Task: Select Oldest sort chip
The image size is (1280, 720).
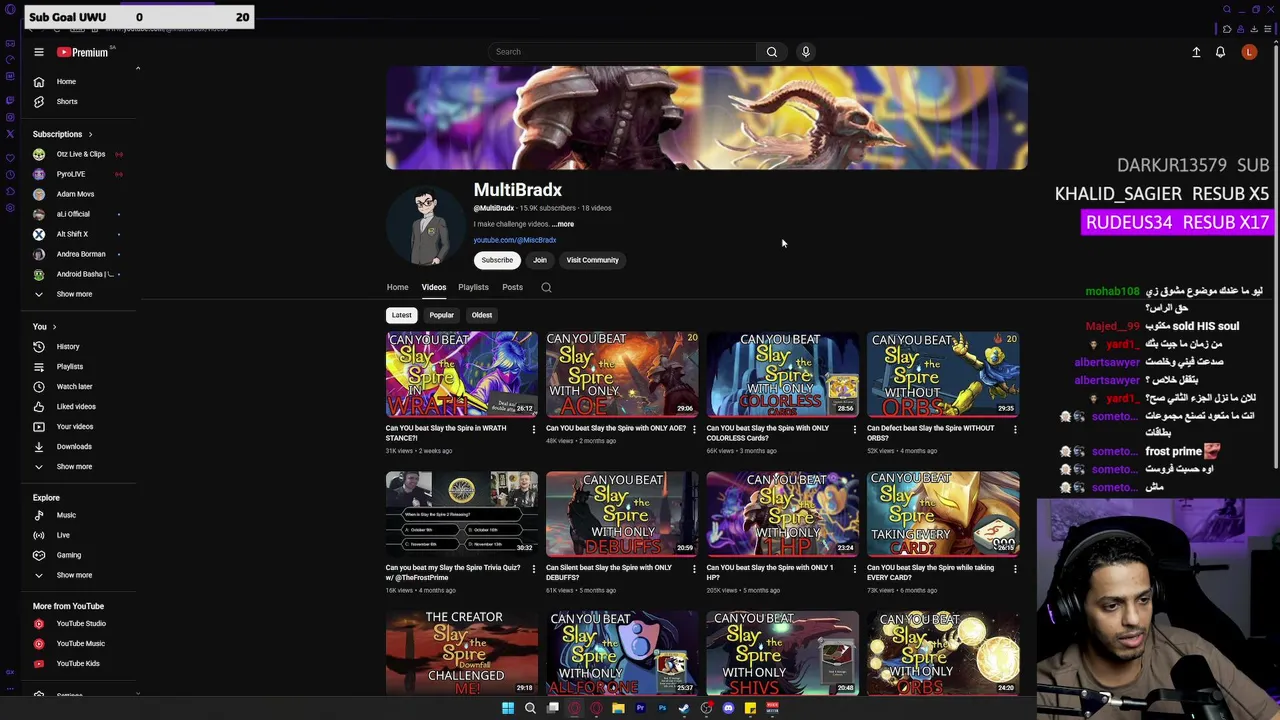Action: tap(482, 315)
